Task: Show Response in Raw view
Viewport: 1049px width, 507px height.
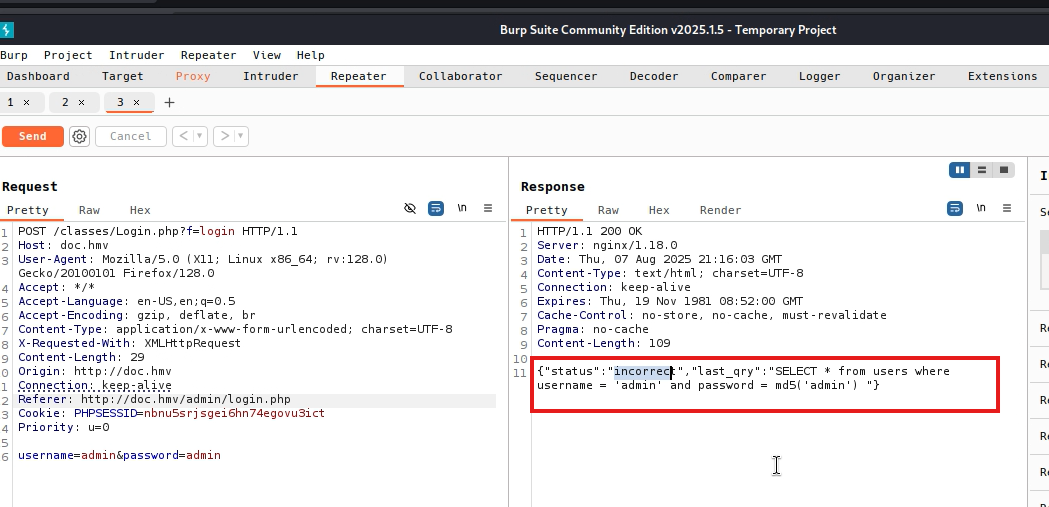Action: tap(608, 210)
